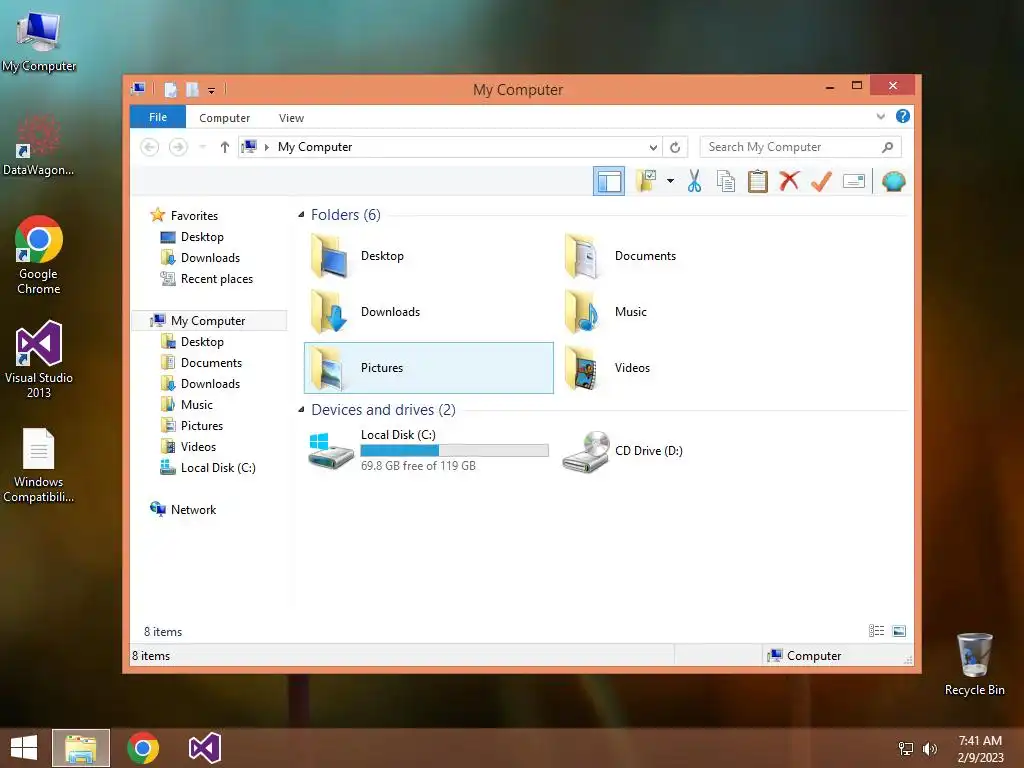Toggle the navigation pane toolbar button

tap(609, 181)
